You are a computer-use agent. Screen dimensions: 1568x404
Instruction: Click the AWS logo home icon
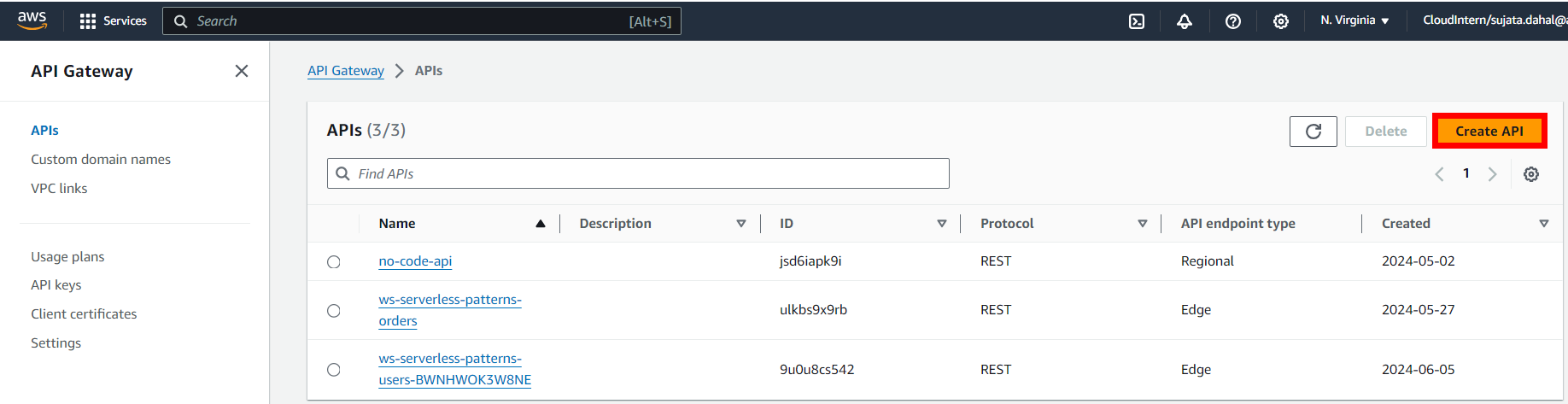(32, 20)
